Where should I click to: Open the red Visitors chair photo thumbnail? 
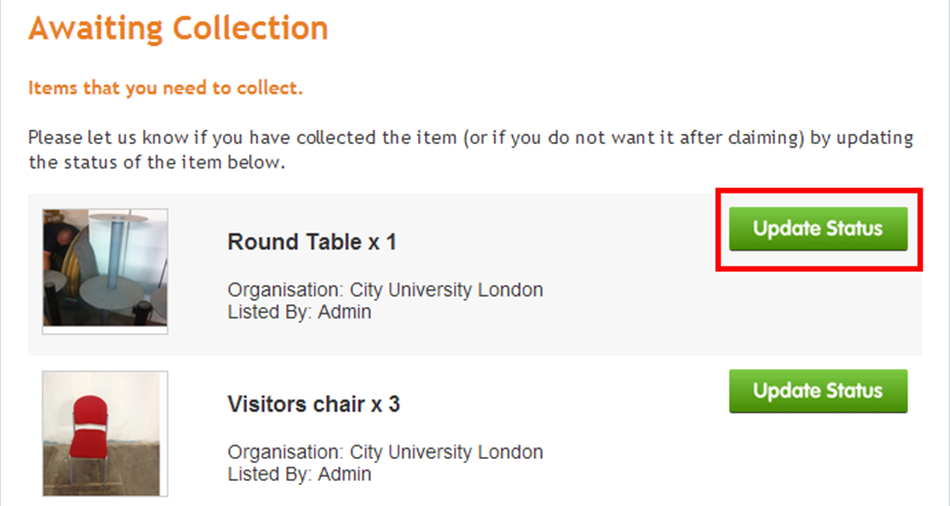coord(105,434)
